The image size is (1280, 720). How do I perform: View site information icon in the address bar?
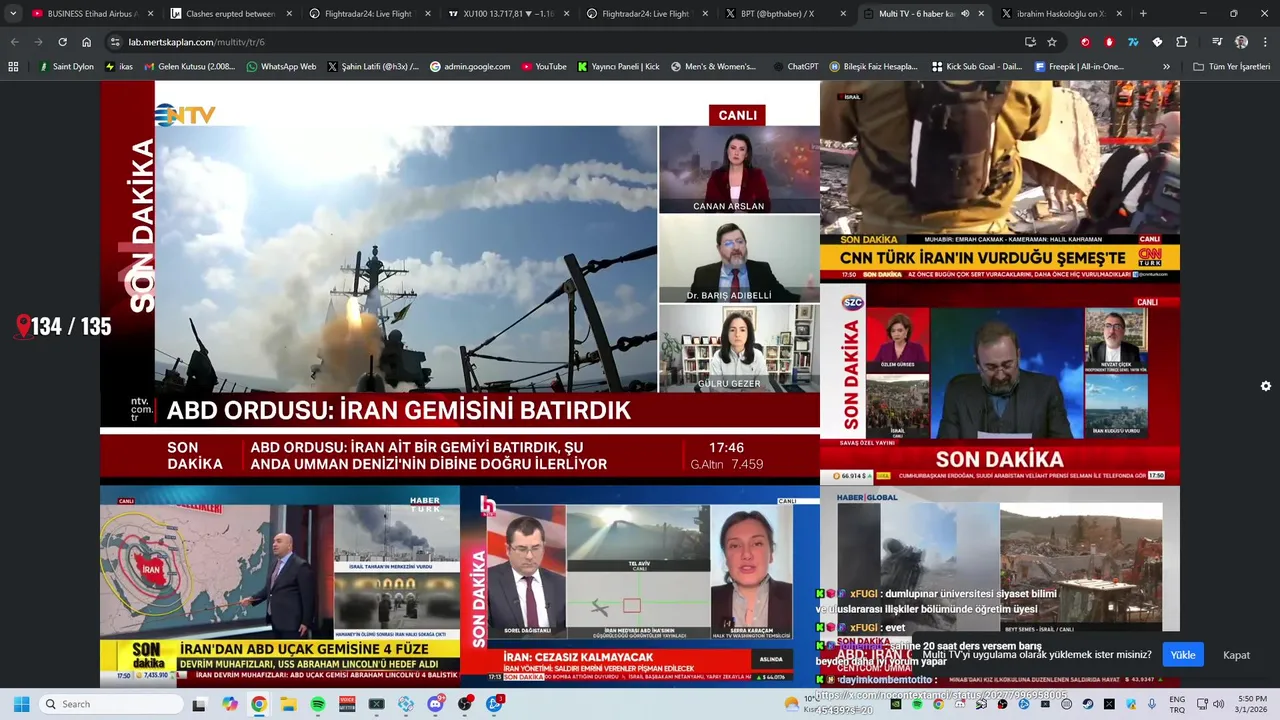coord(115,42)
